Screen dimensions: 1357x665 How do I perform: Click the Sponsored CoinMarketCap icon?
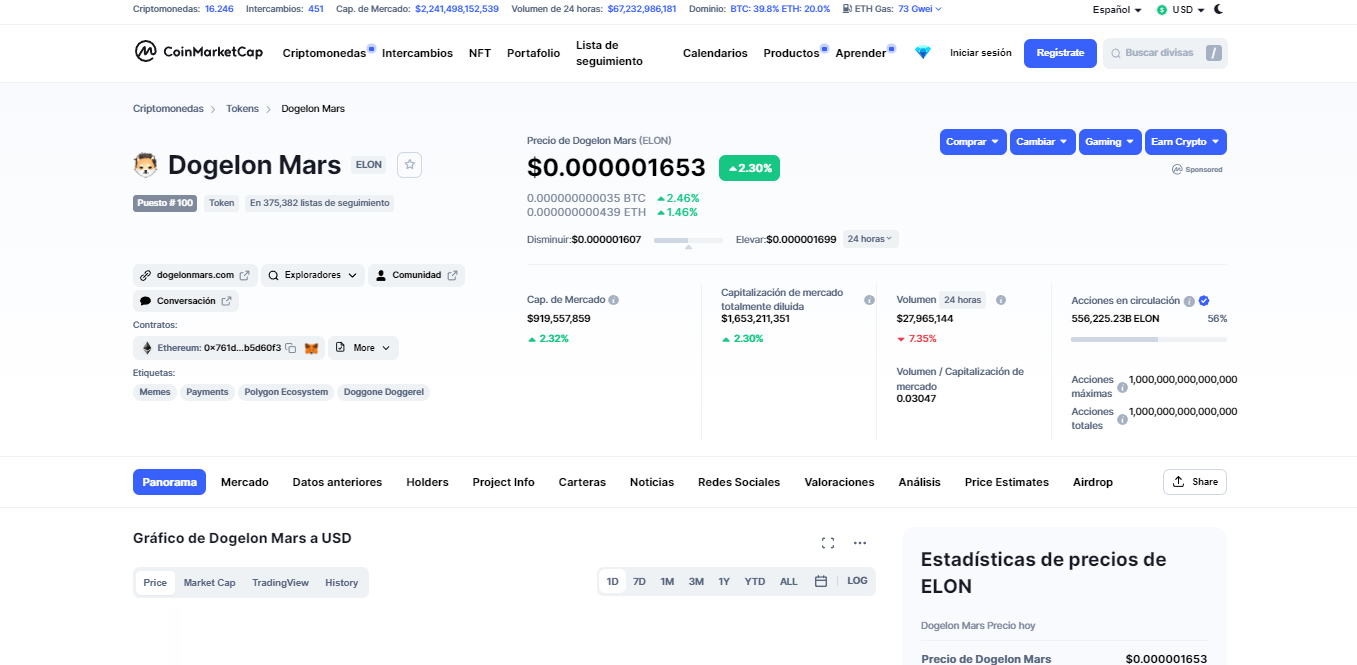(x=1177, y=170)
